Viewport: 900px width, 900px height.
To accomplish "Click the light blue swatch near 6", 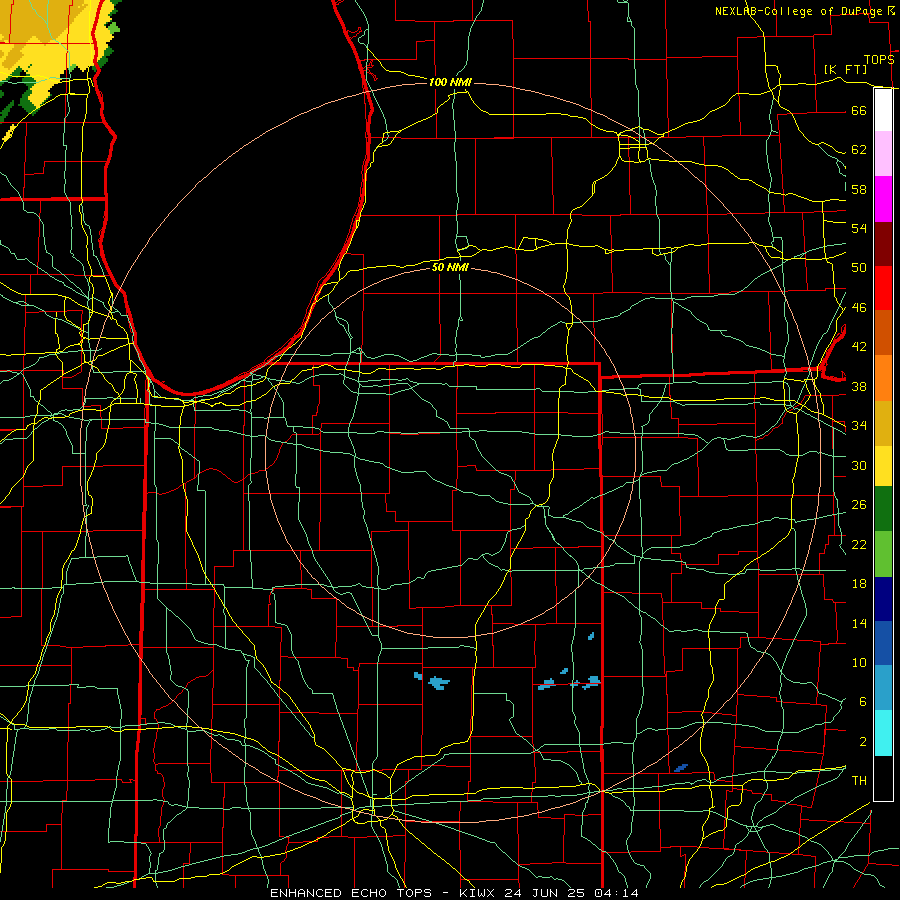I will click(x=883, y=688).
